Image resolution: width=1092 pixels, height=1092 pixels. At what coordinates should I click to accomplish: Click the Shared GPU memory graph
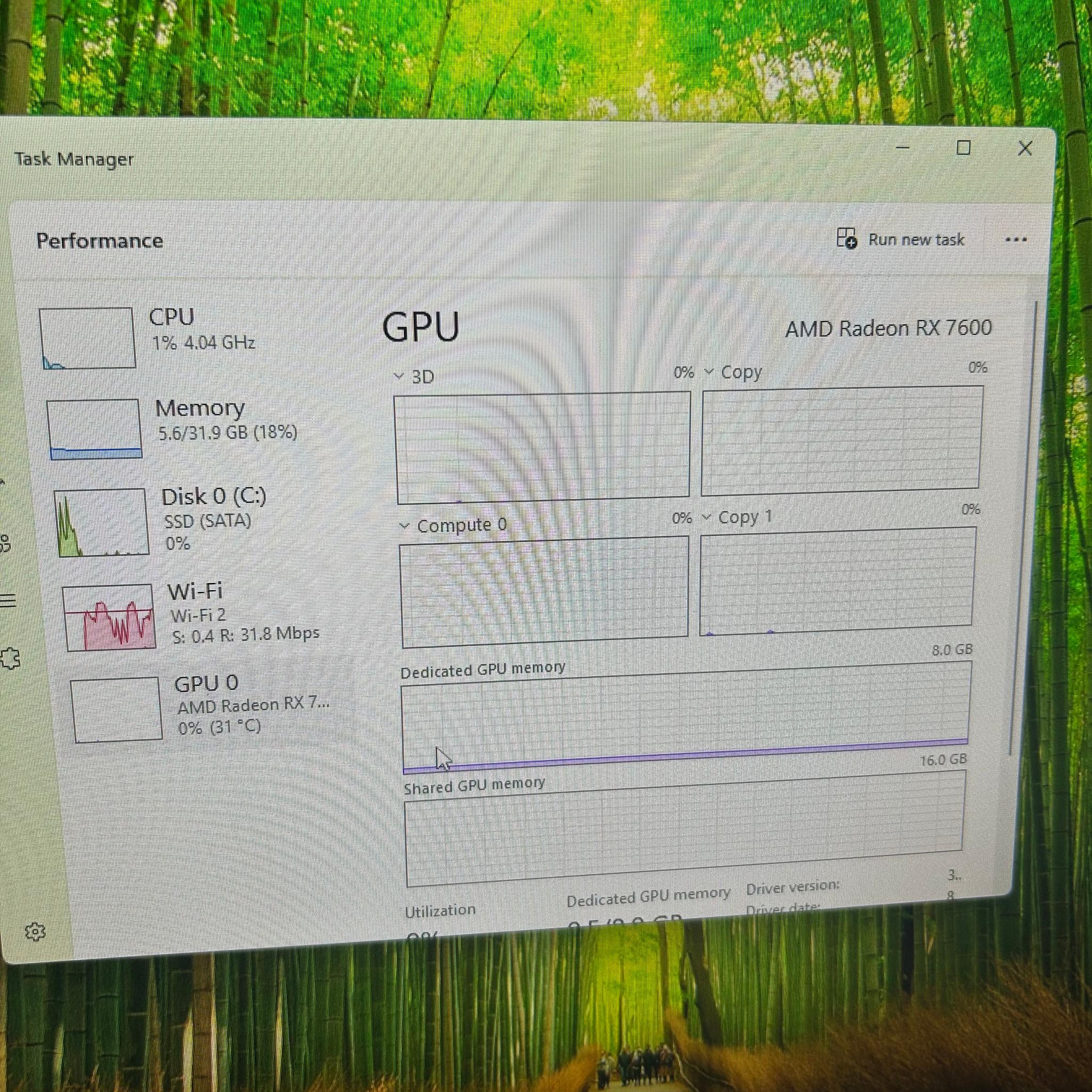(685, 828)
